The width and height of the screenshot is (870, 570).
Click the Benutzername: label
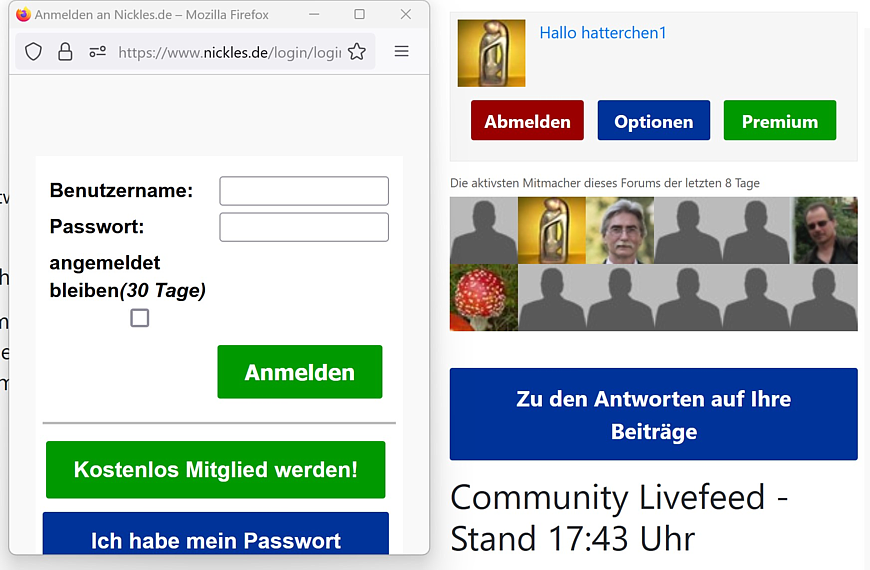(122, 191)
